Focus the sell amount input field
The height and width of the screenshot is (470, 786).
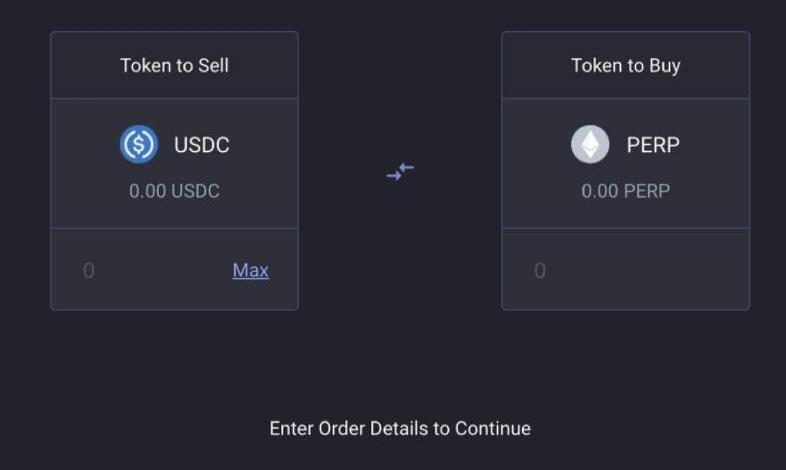pos(150,270)
